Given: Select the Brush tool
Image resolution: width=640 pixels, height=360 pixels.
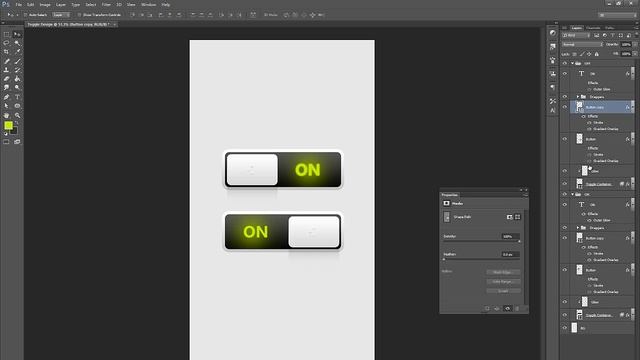Looking at the screenshot, I should pos(17,61).
